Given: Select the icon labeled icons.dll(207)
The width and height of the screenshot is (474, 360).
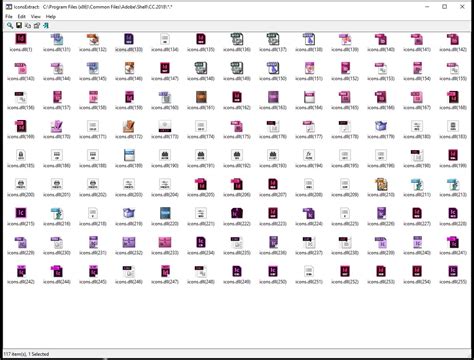Looking at the screenshot, I should pos(273,184).
